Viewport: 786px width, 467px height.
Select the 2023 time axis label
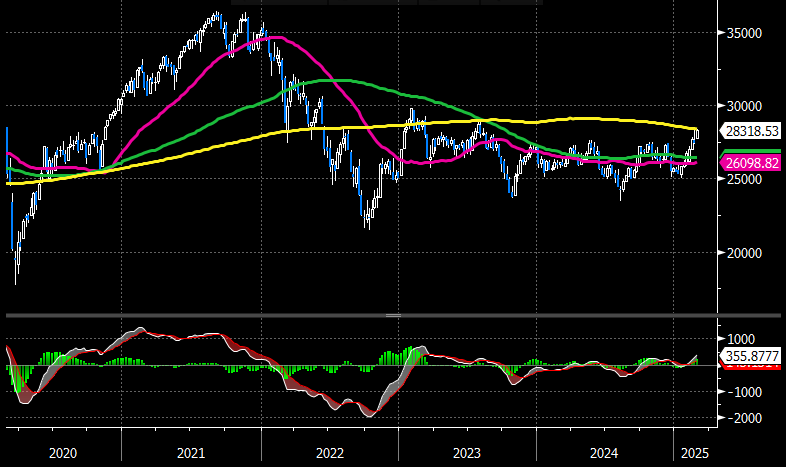pyautogui.click(x=467, y=453)
